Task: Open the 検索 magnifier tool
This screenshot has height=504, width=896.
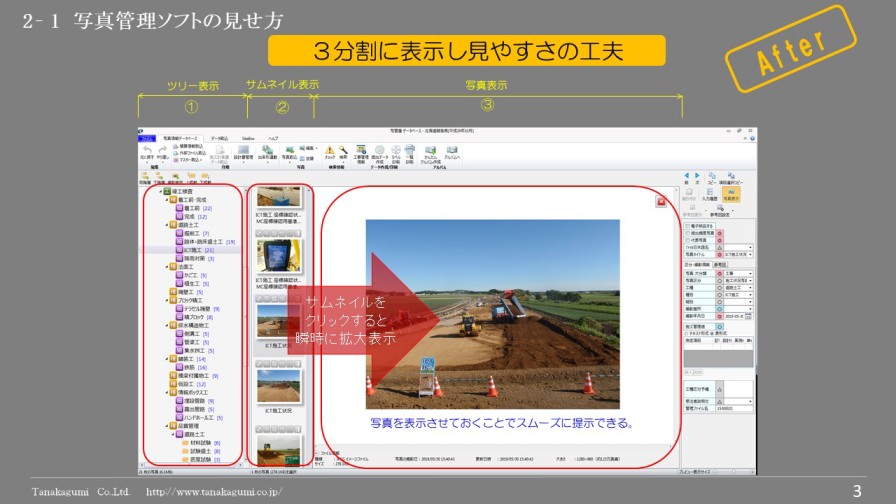Action: pyautogui.click(x=343, y=150)
